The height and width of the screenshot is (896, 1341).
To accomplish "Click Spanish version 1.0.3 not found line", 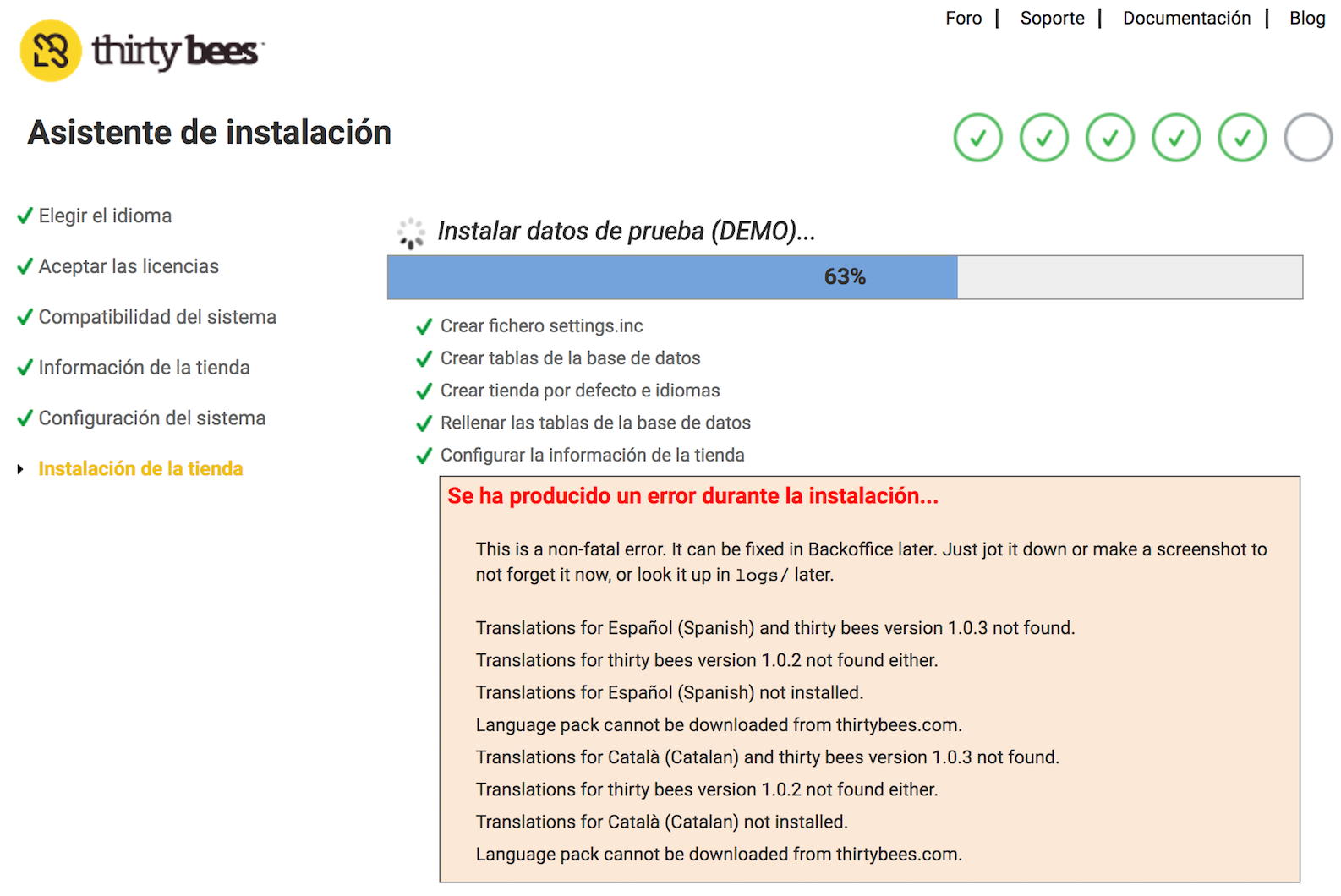I will (x=775, y=628).
